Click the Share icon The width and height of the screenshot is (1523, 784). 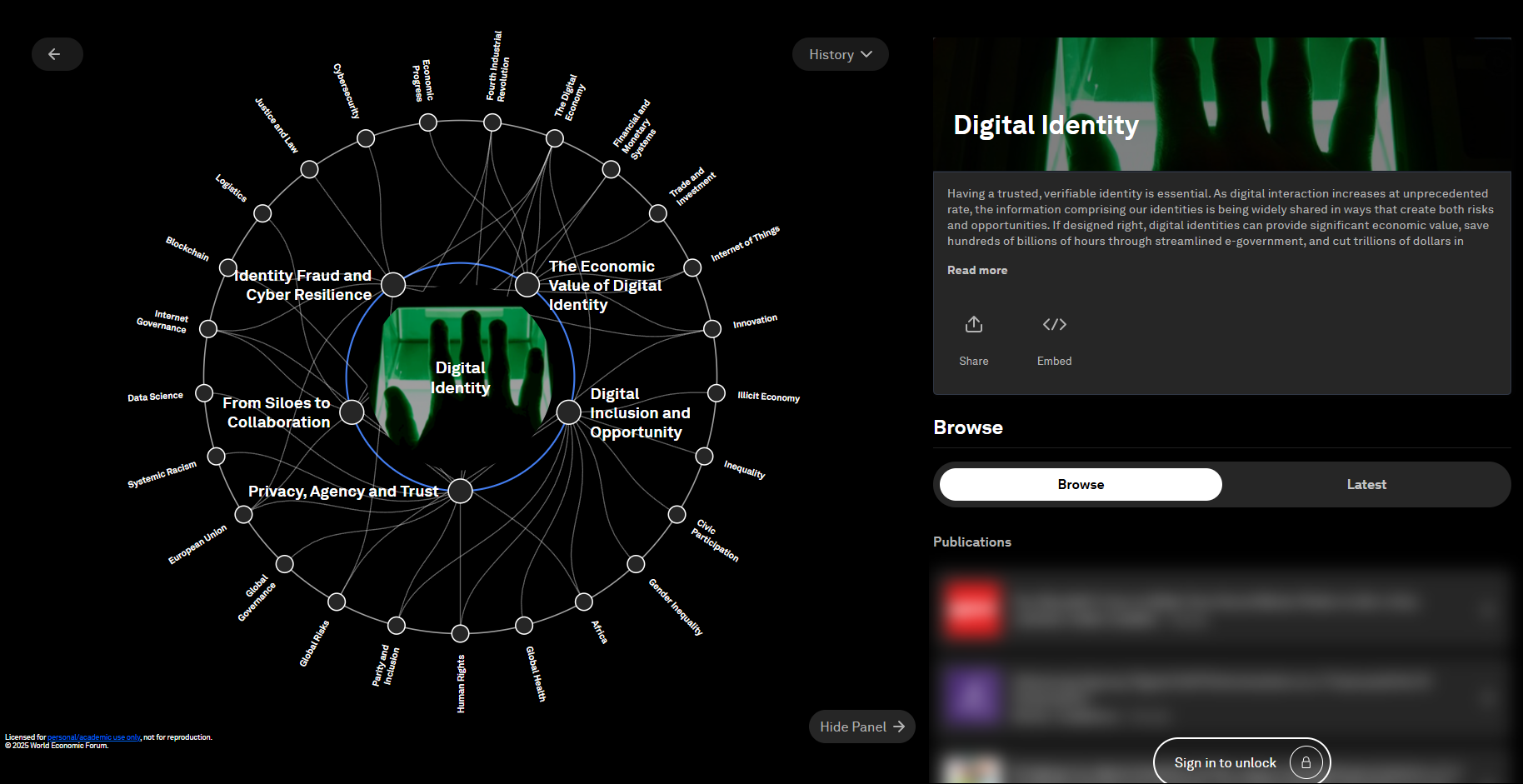click(x=973, y=324)
